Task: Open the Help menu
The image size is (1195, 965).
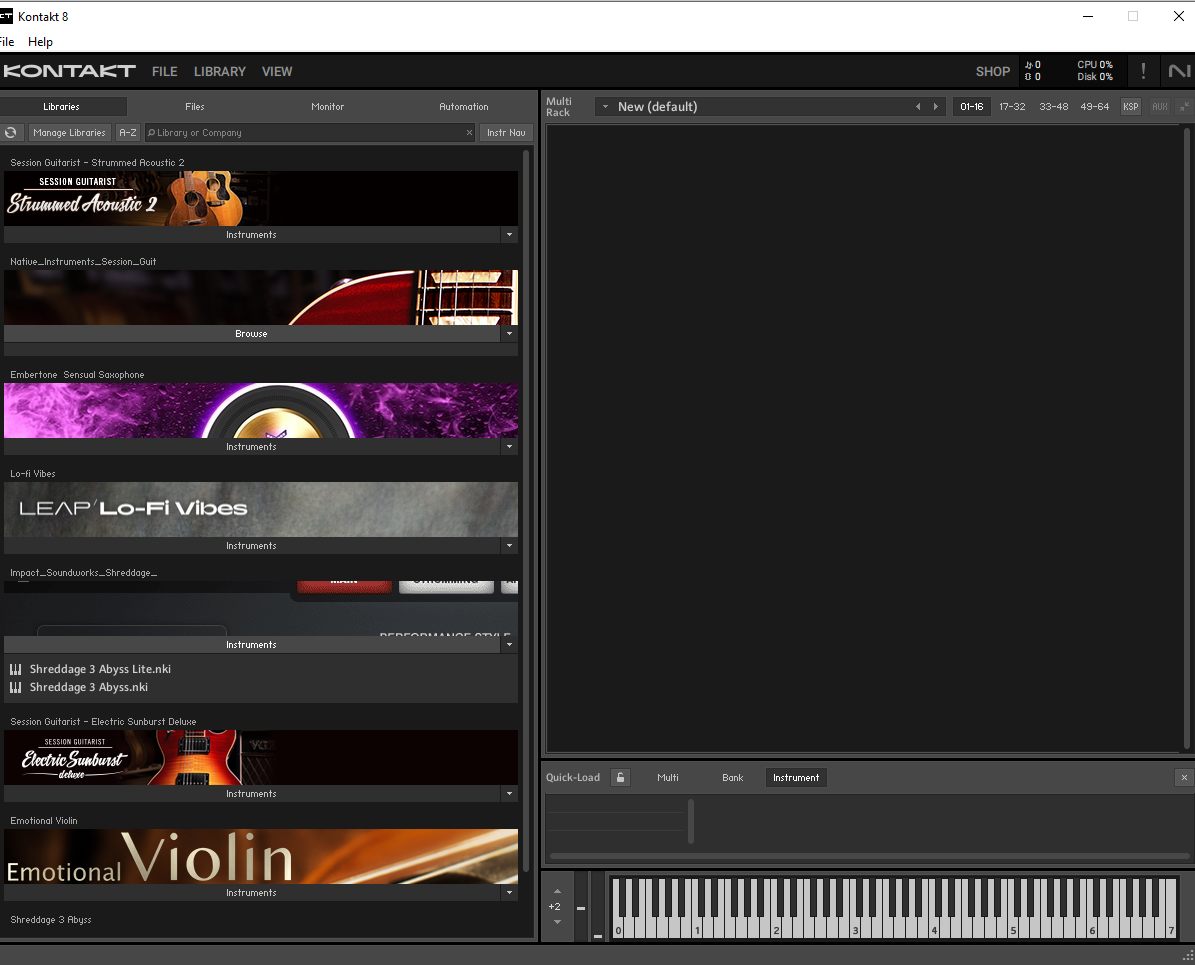Action: (40, 42)
